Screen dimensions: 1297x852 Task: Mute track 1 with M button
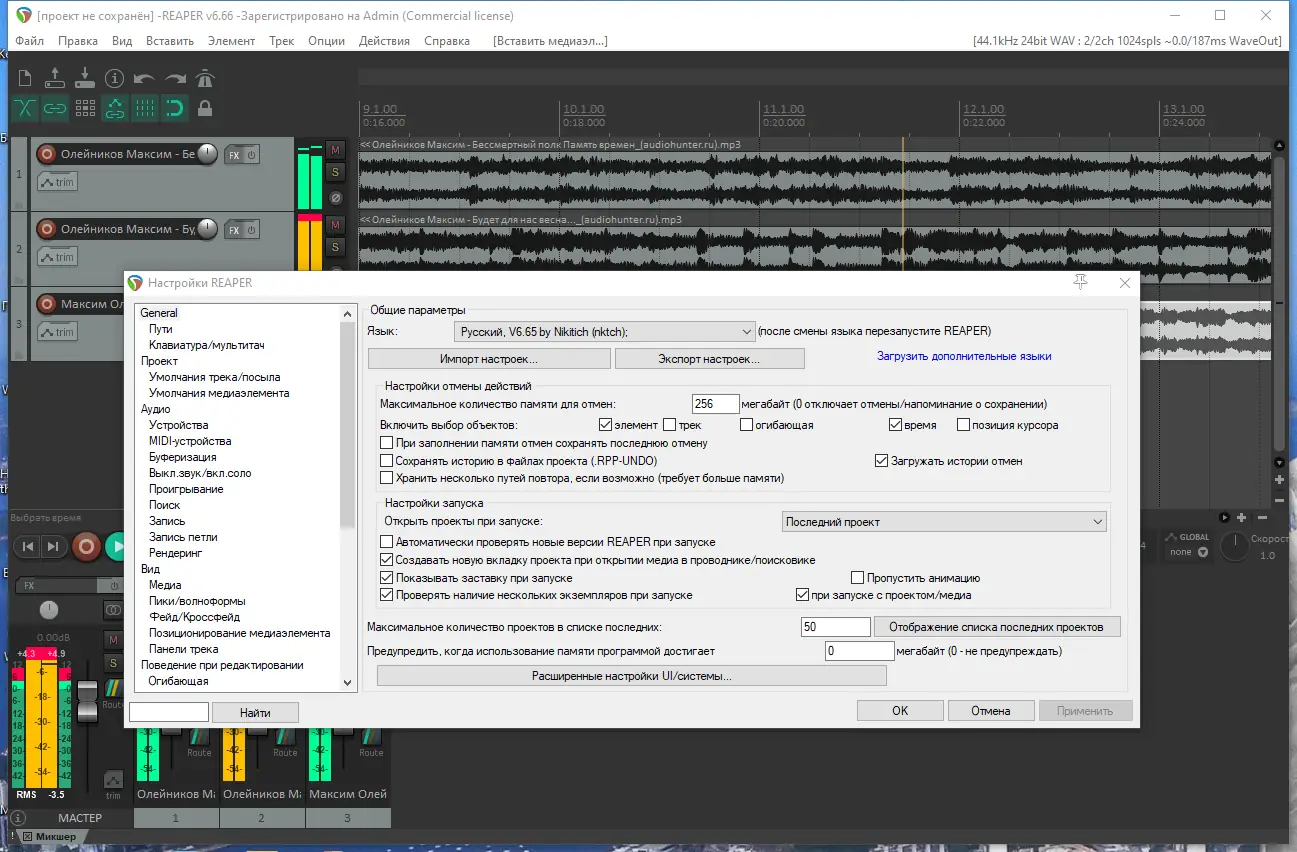(336, 150)
